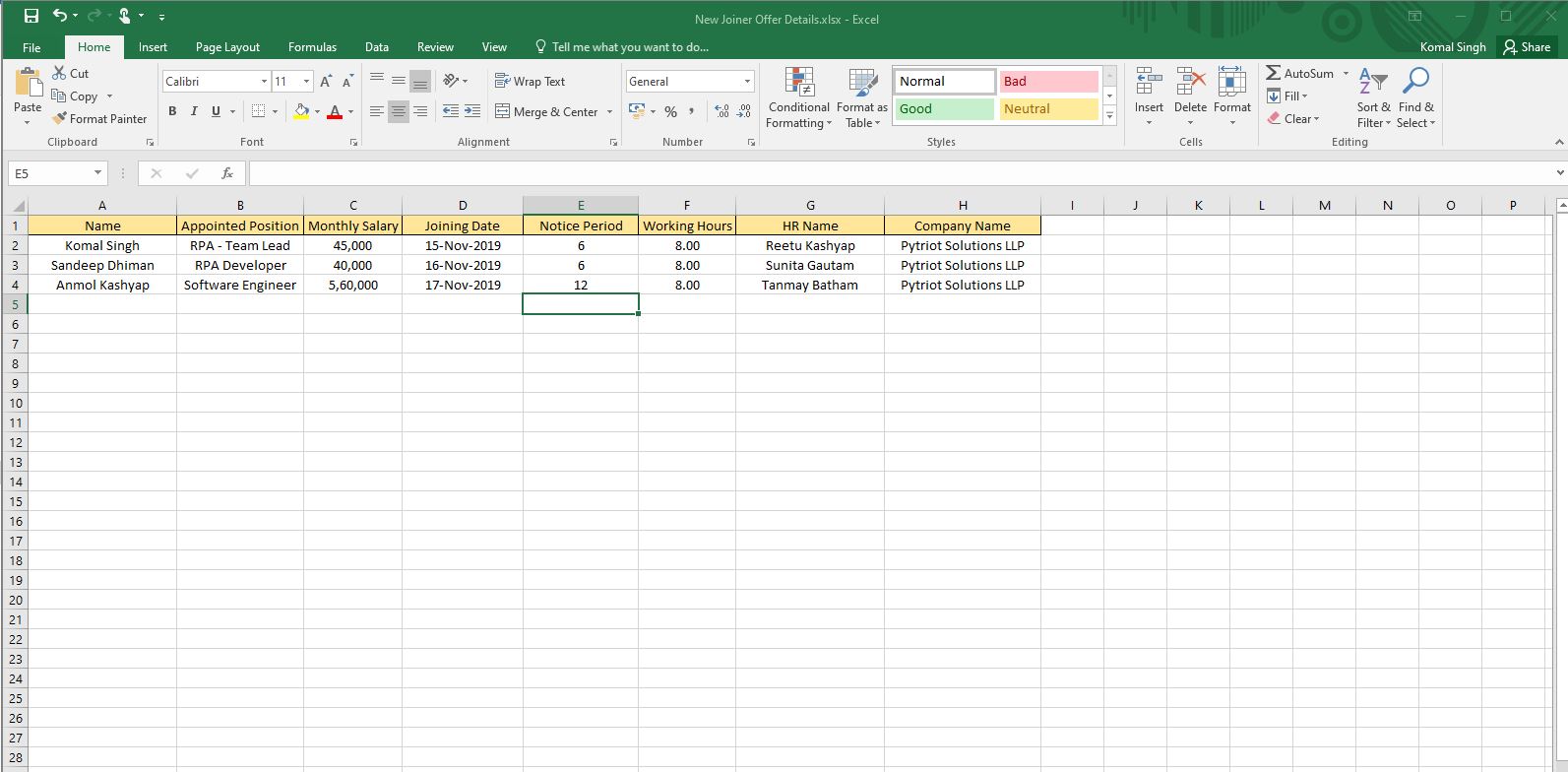Click the Save icon in quick access toolbar
1568x772 pixels.
(31, 16)
